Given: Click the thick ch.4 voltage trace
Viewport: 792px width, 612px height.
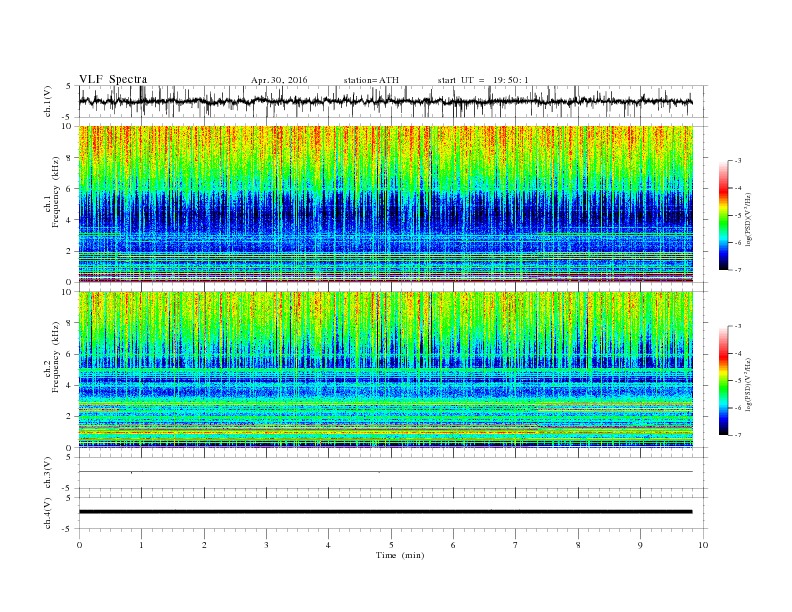Looking at the screenshot, I should click(x=386, y=512).
